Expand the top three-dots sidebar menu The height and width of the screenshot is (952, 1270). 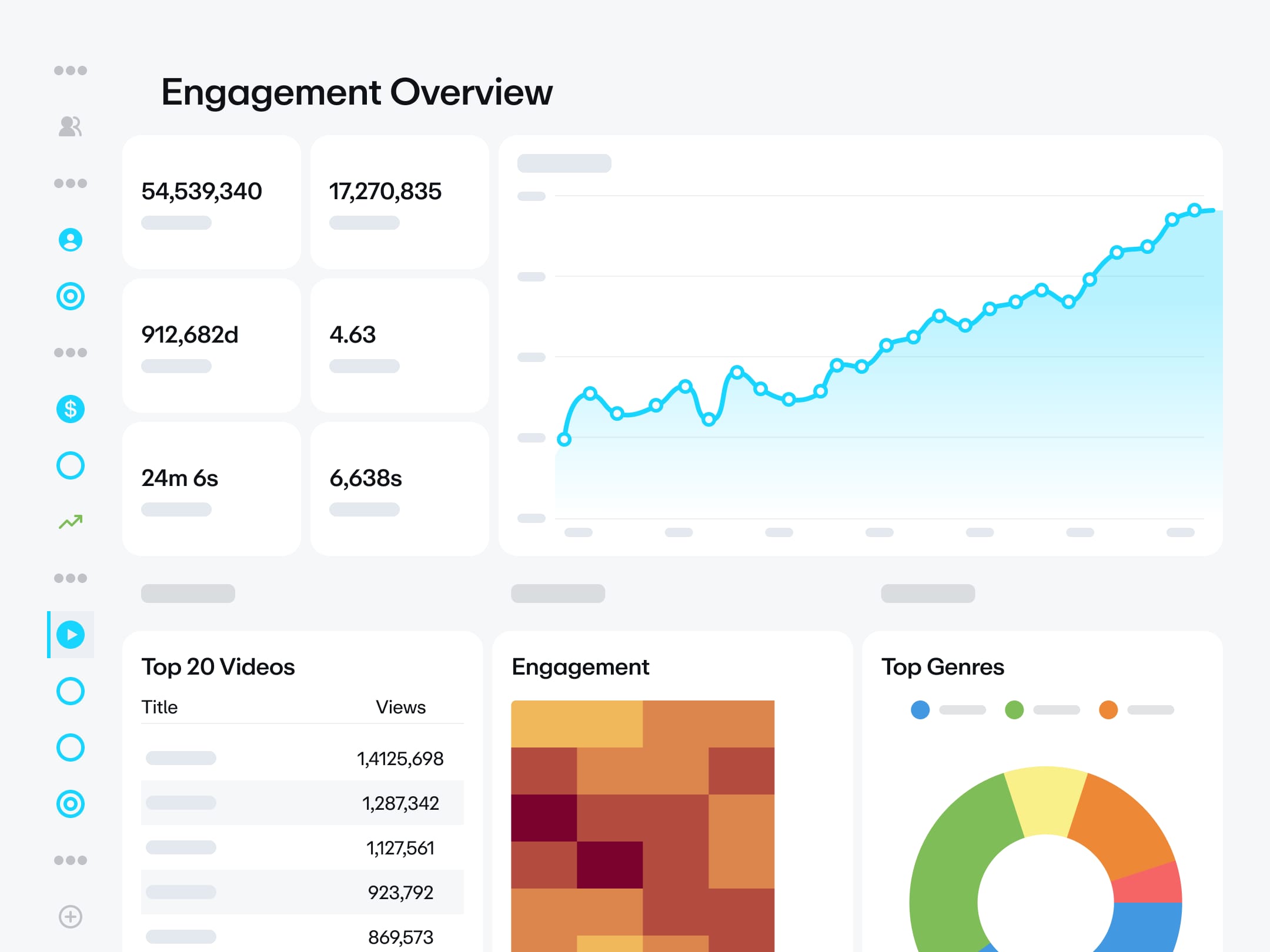[70, 71]
